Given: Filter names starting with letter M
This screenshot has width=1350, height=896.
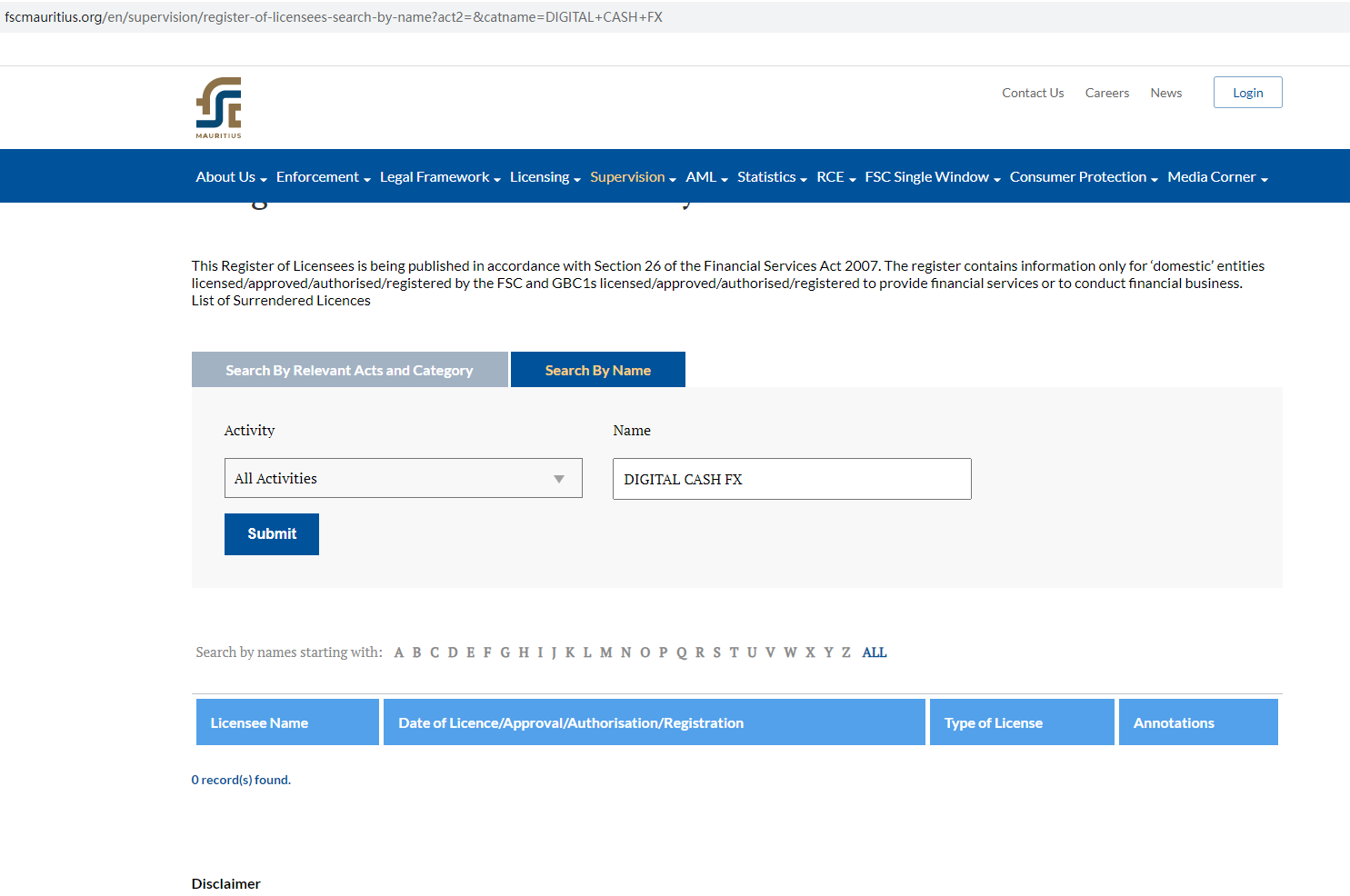Looking at the screenshot, I should [x=605, y=652].
